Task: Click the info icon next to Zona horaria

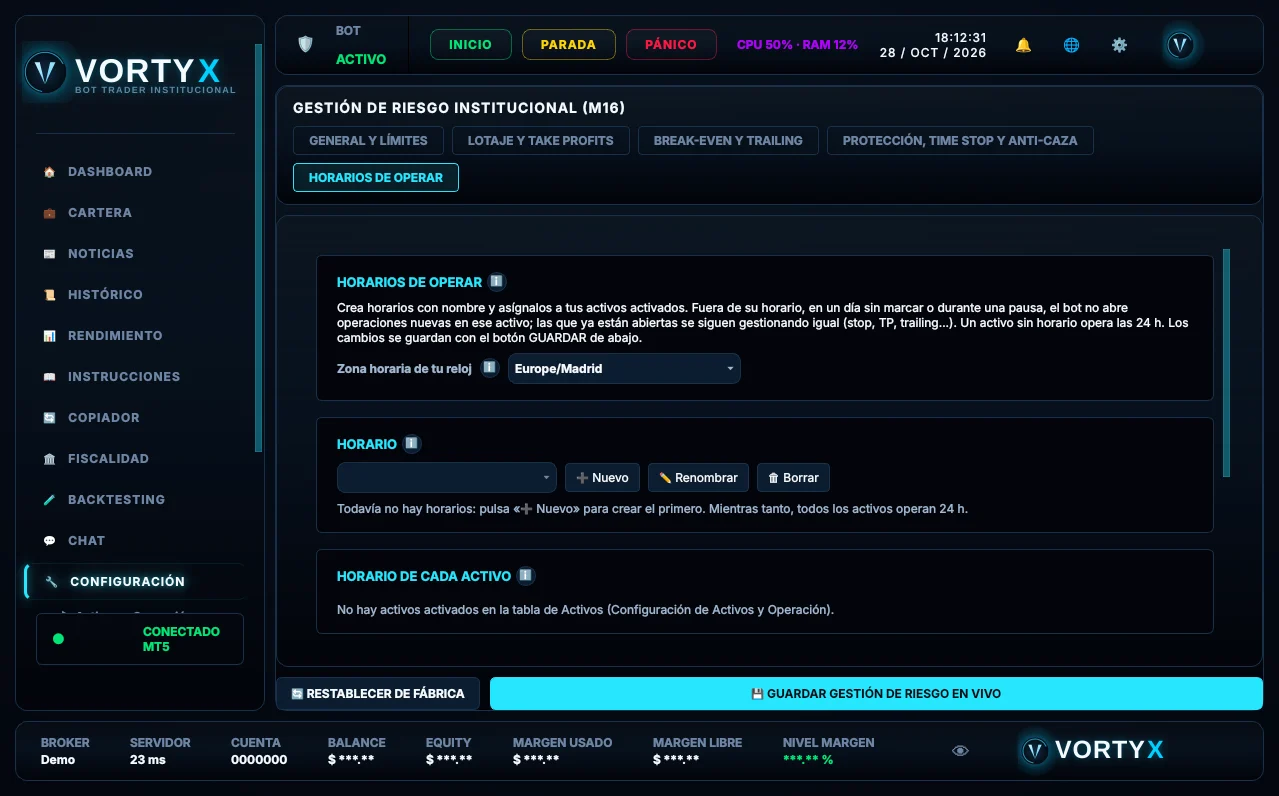Action: pos(489,368)
